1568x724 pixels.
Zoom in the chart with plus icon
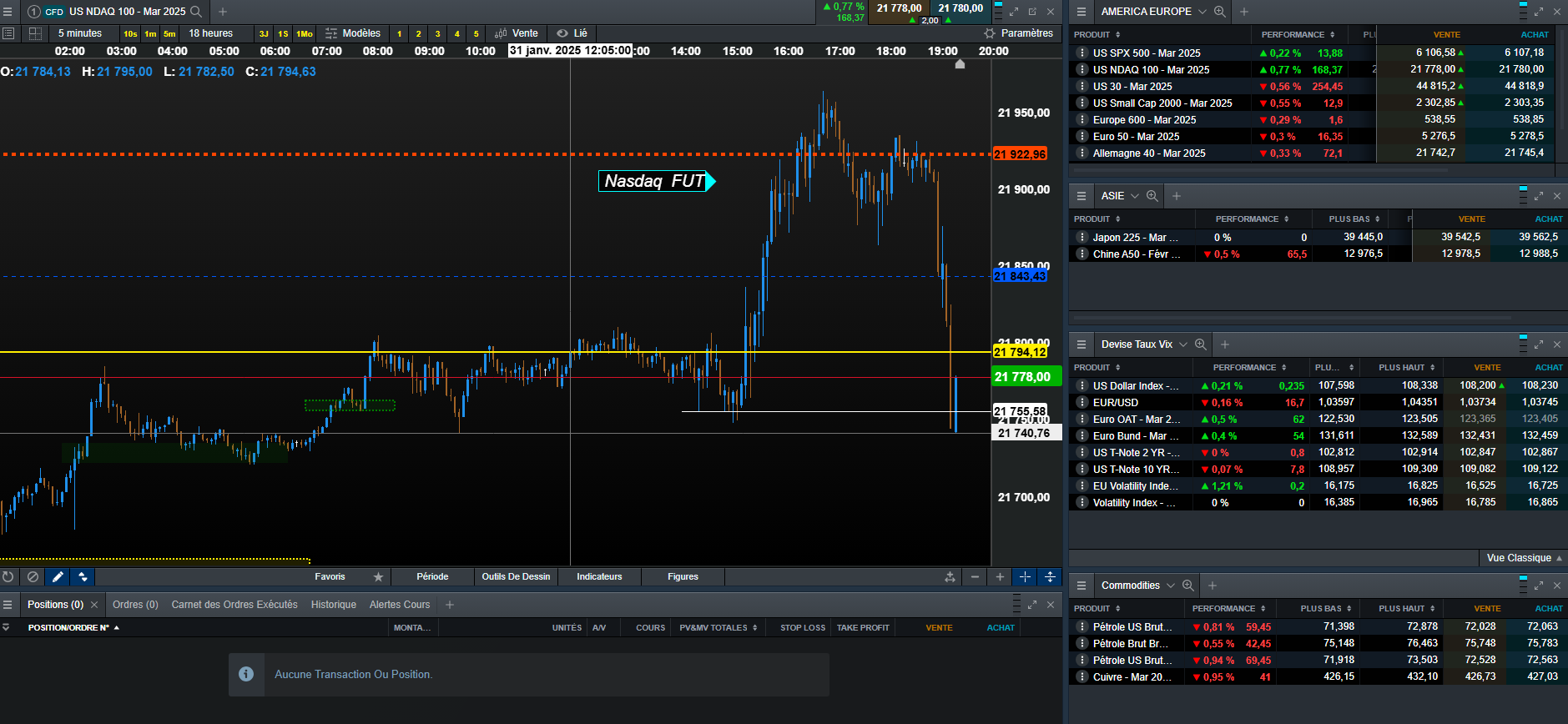[1000, 576]
